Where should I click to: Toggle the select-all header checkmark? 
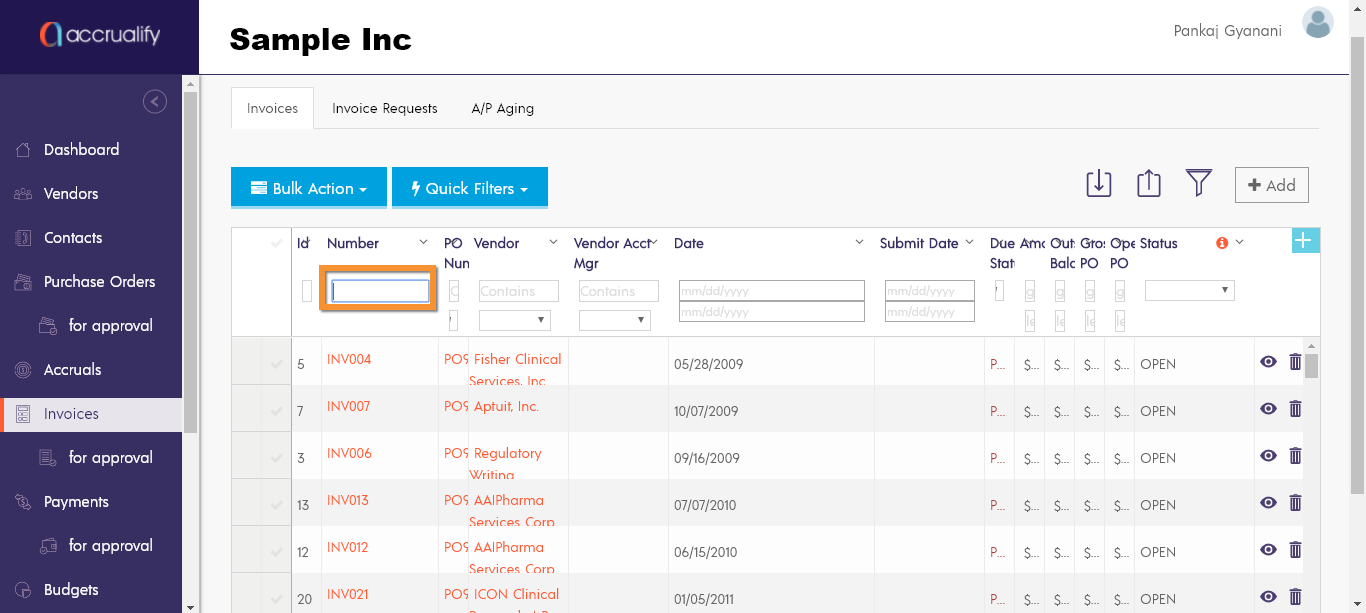pyautogui.click(x=276, y=243)
